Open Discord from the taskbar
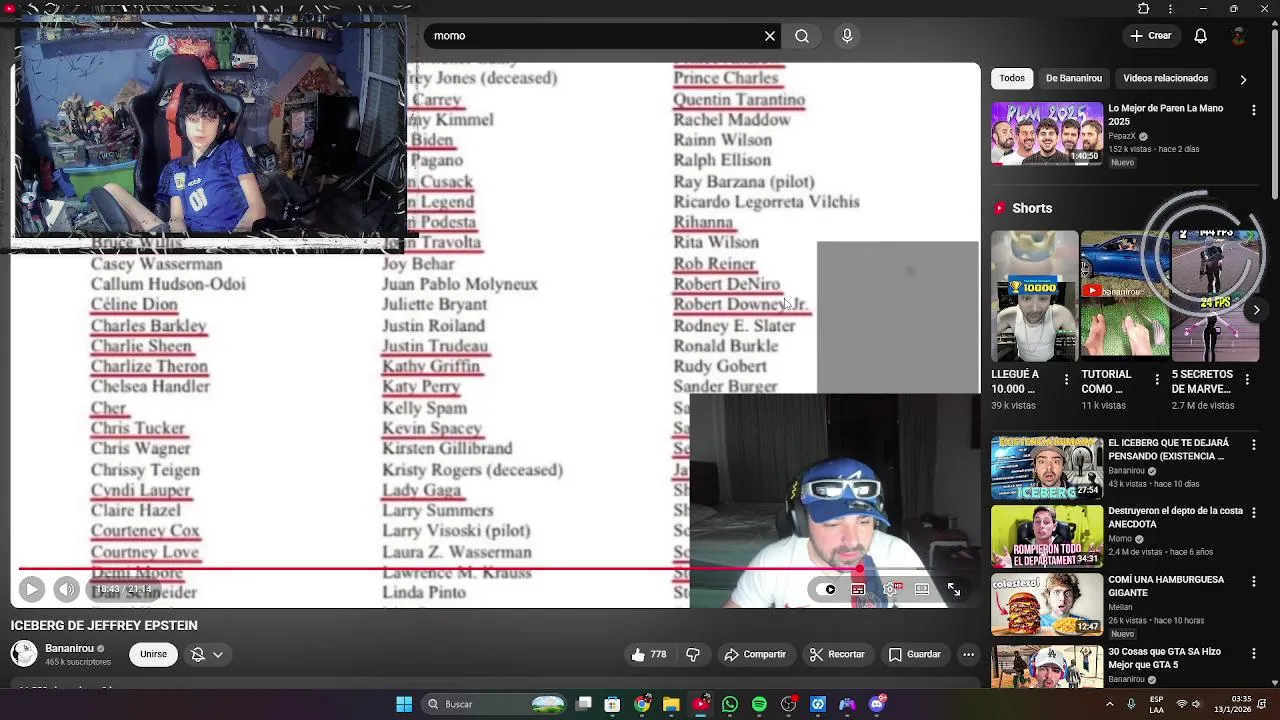The image size is (1280, 720). click(877, 704)
